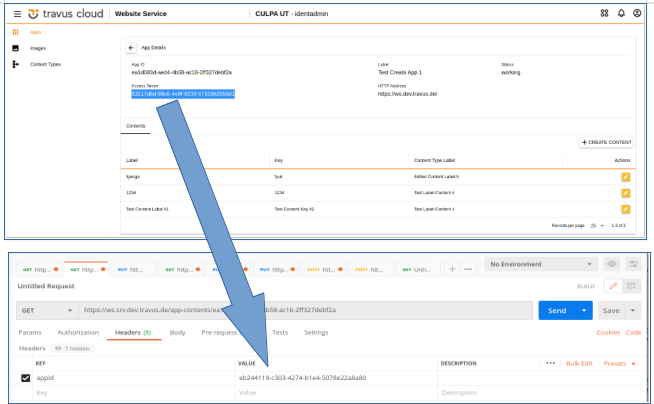Switch to the Authorization tab
The width and height of the screenshot is (654, 404).
(78, 332)
